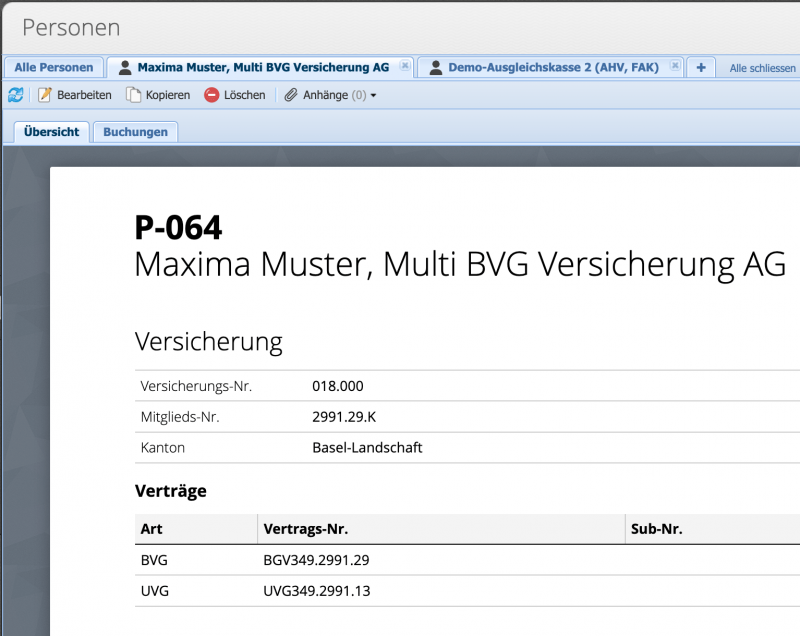Open the Übersicht tab
This screenshot has width=800, height=636.
[x=50, y=131]
